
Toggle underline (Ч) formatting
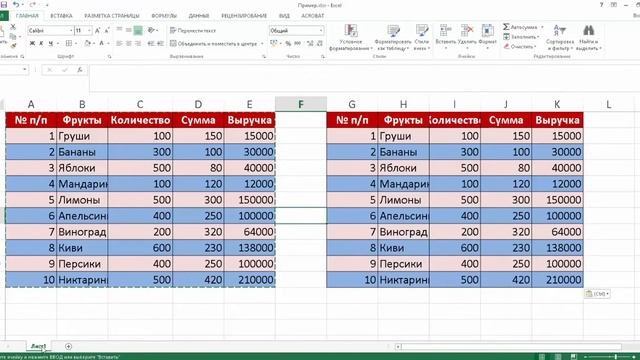click(51, 43)
